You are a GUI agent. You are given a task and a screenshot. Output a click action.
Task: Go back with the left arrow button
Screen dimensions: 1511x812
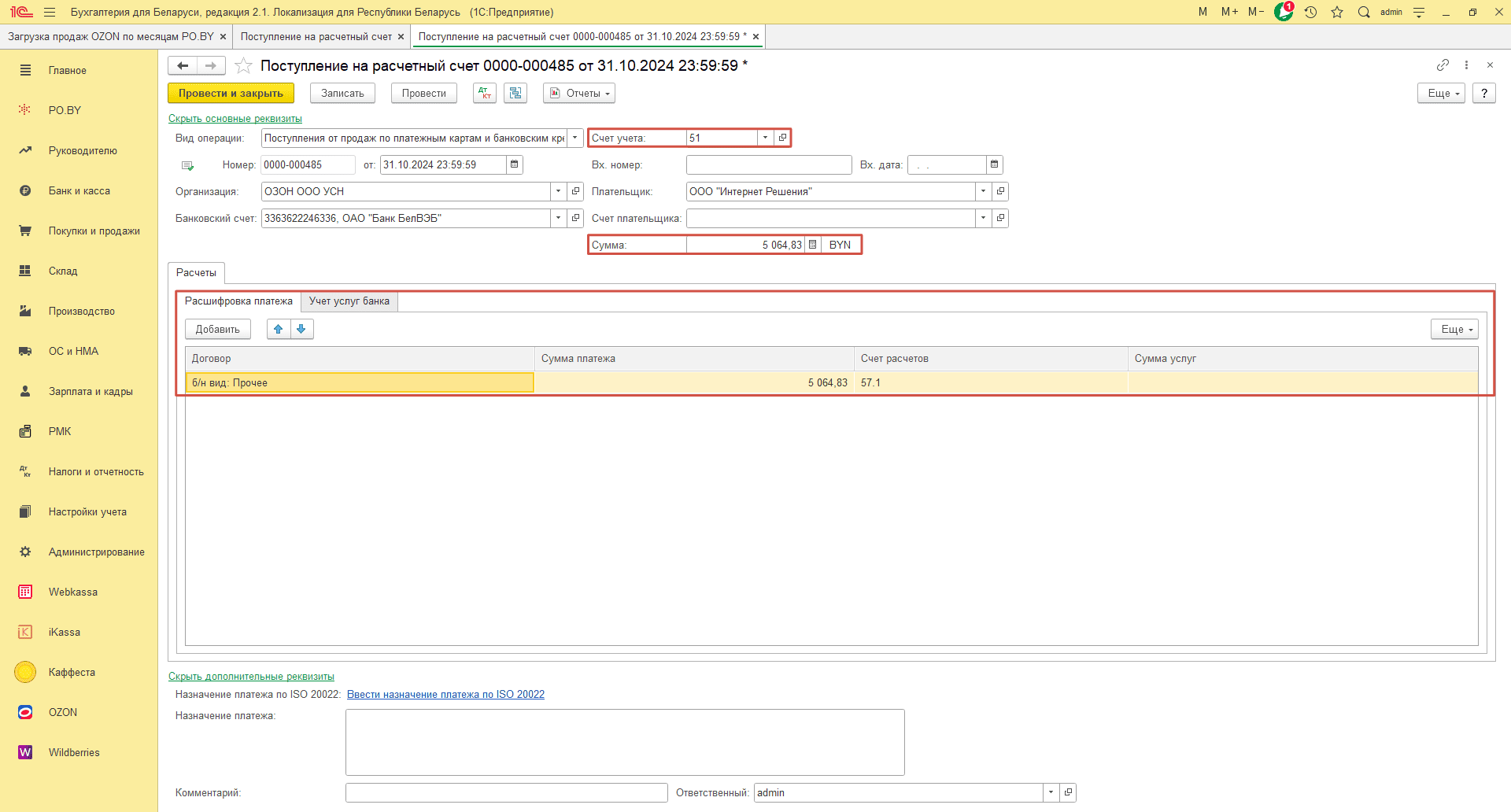point(183,66)
